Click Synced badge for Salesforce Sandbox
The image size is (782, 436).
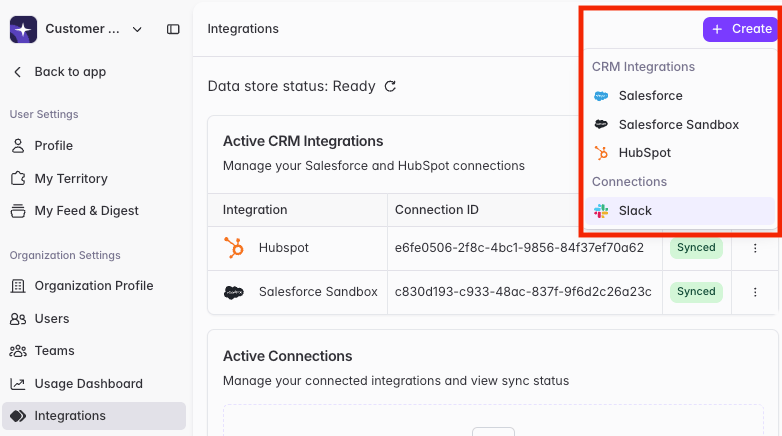[696, 292]
